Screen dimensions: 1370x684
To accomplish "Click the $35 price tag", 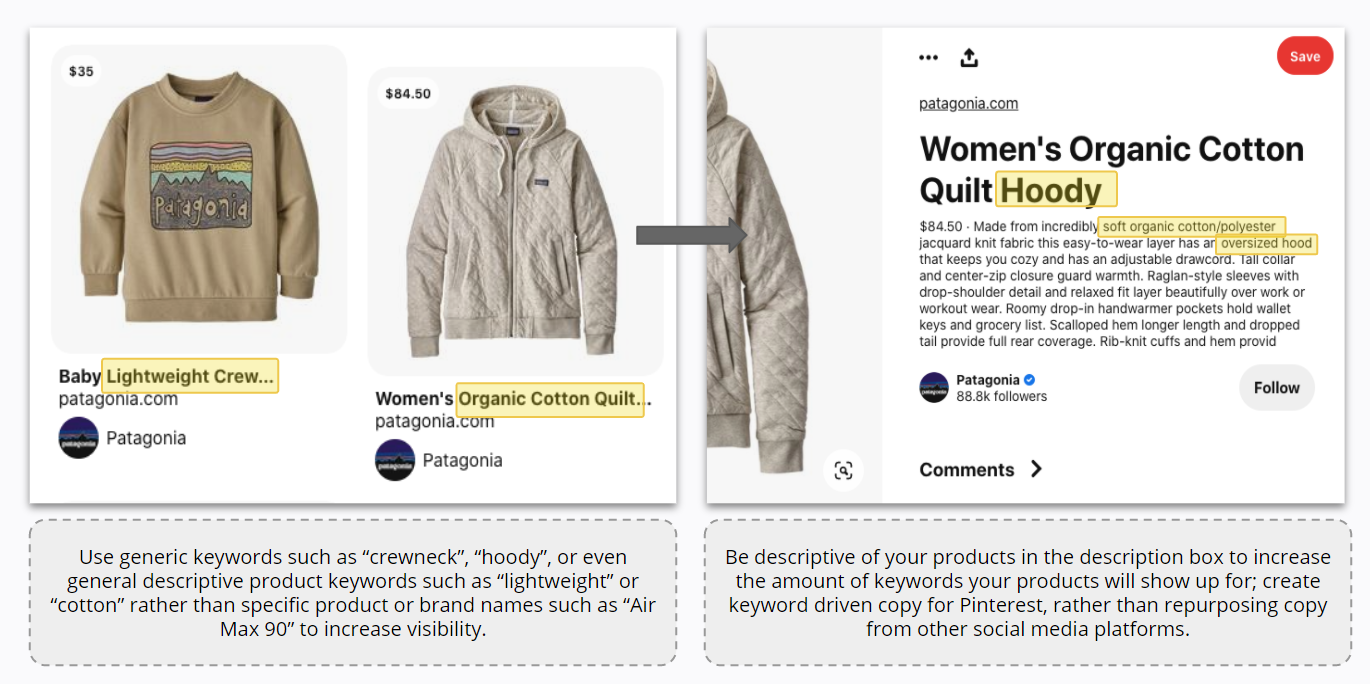I will click(81, 71).
